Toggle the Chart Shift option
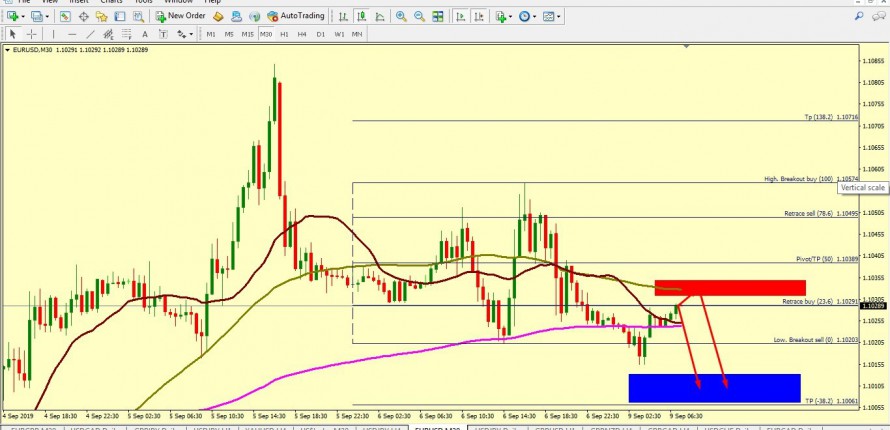The image size is (890, 430). [x=479, y=17]
